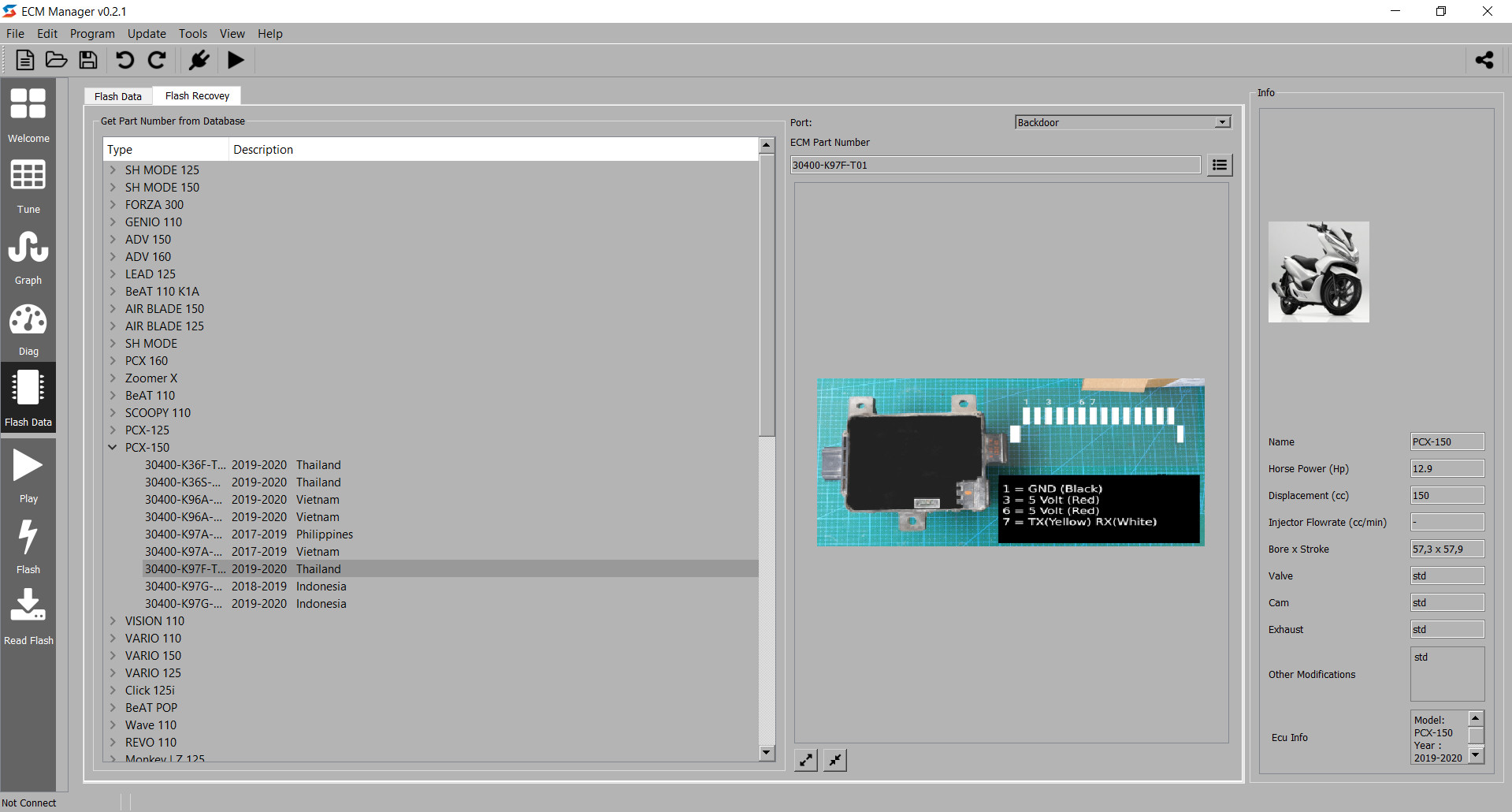Open the Welcome sidebar panel
Image resolution: width=1512 pixels, height=812 pixels.
coord(28,114)
